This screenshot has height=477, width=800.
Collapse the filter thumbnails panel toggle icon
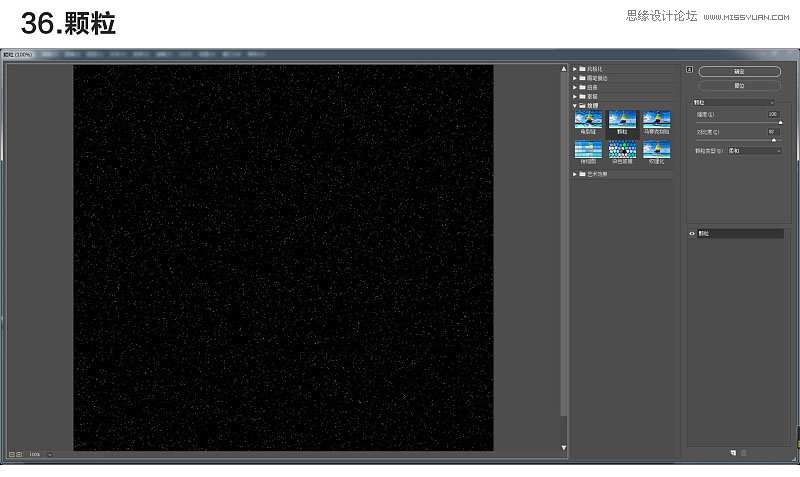coord(689,69)
